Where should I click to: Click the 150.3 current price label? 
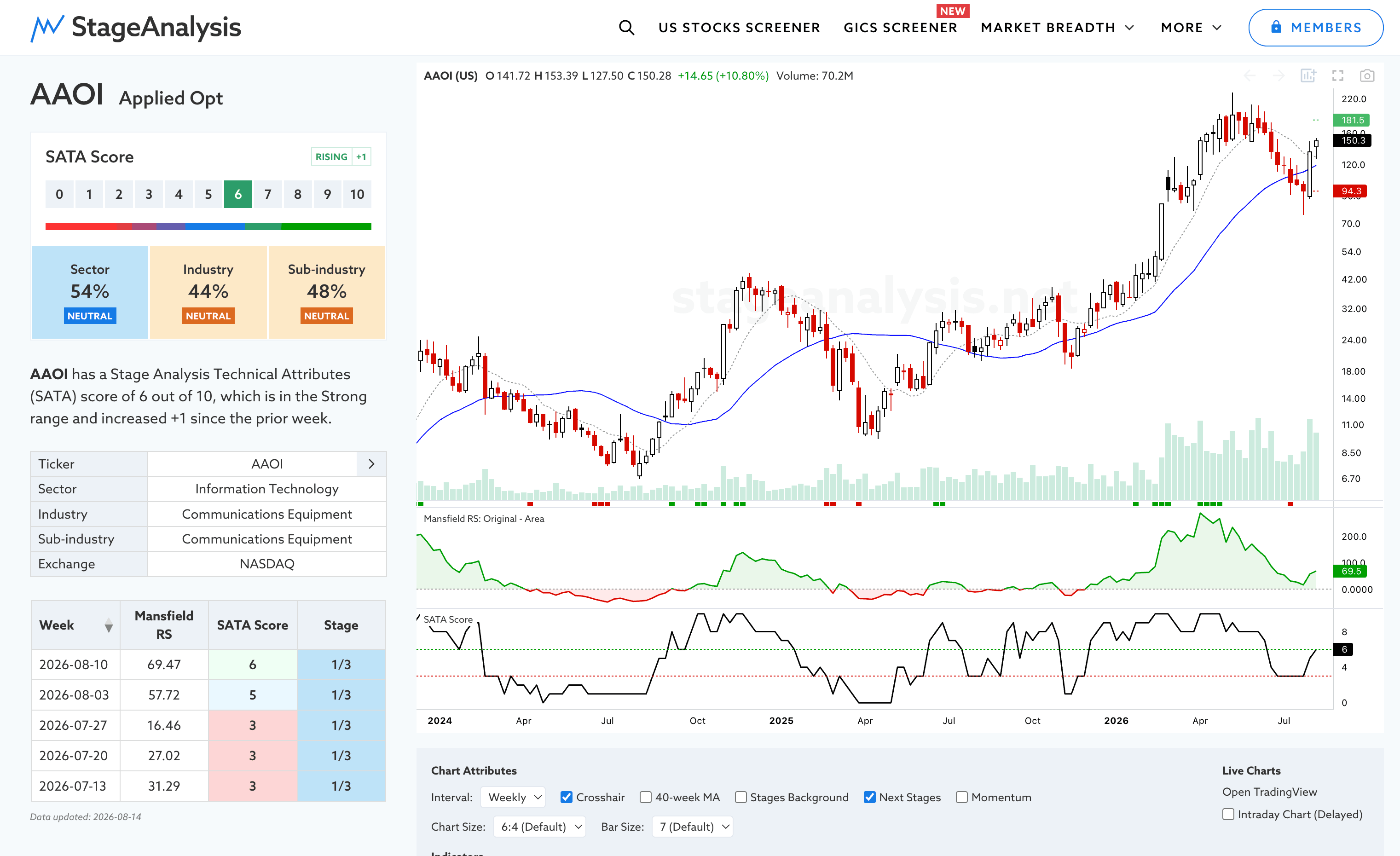[1352, 140]
